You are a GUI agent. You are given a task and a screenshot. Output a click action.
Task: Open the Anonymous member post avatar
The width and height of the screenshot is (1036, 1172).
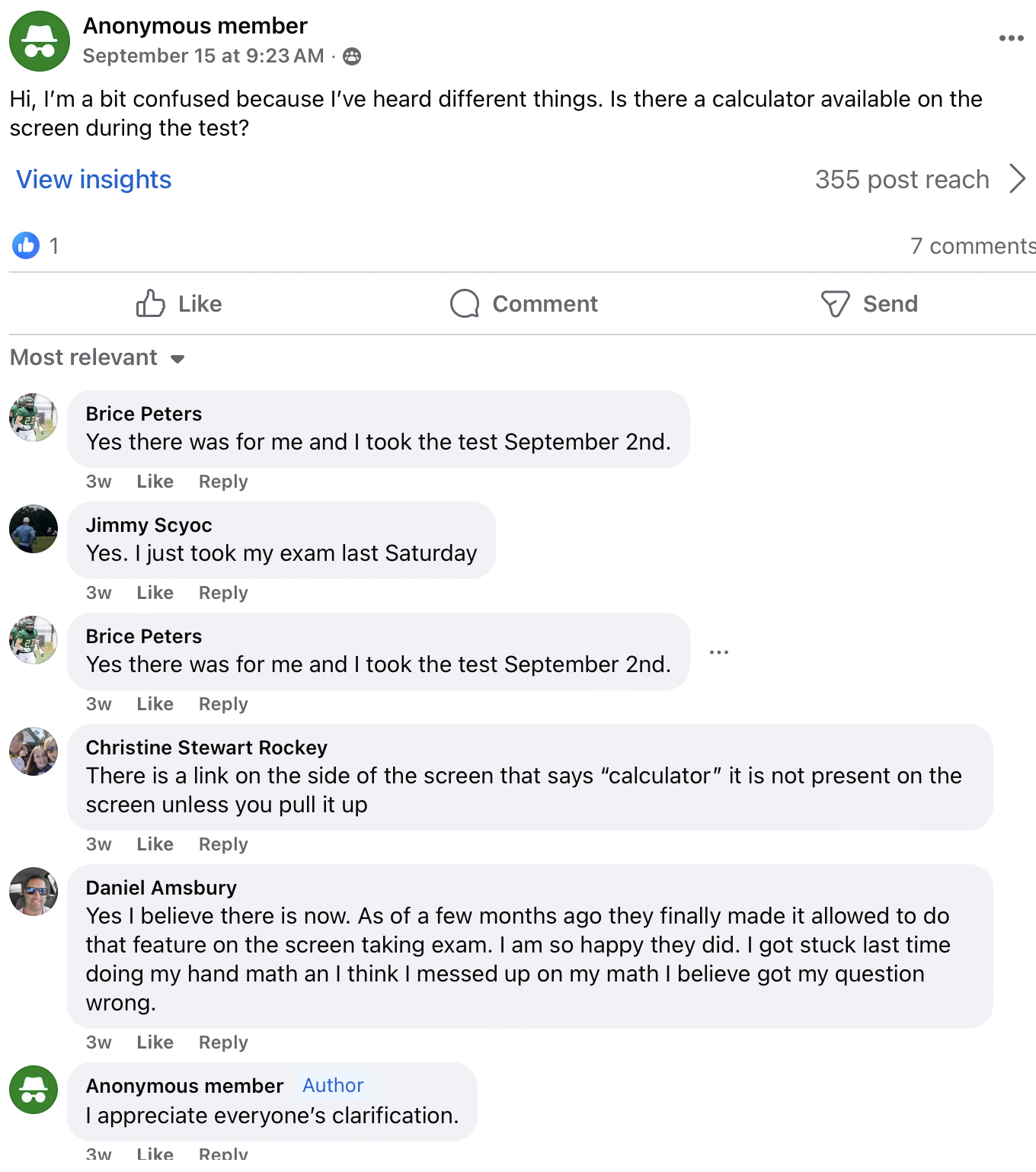(x=40, y=41)
